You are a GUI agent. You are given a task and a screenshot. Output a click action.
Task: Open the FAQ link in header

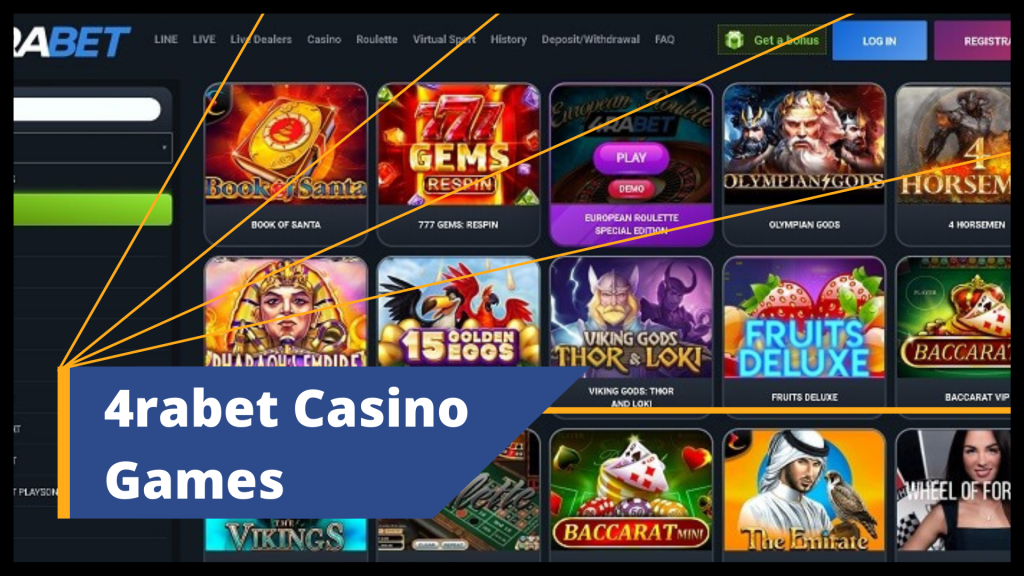664,39
